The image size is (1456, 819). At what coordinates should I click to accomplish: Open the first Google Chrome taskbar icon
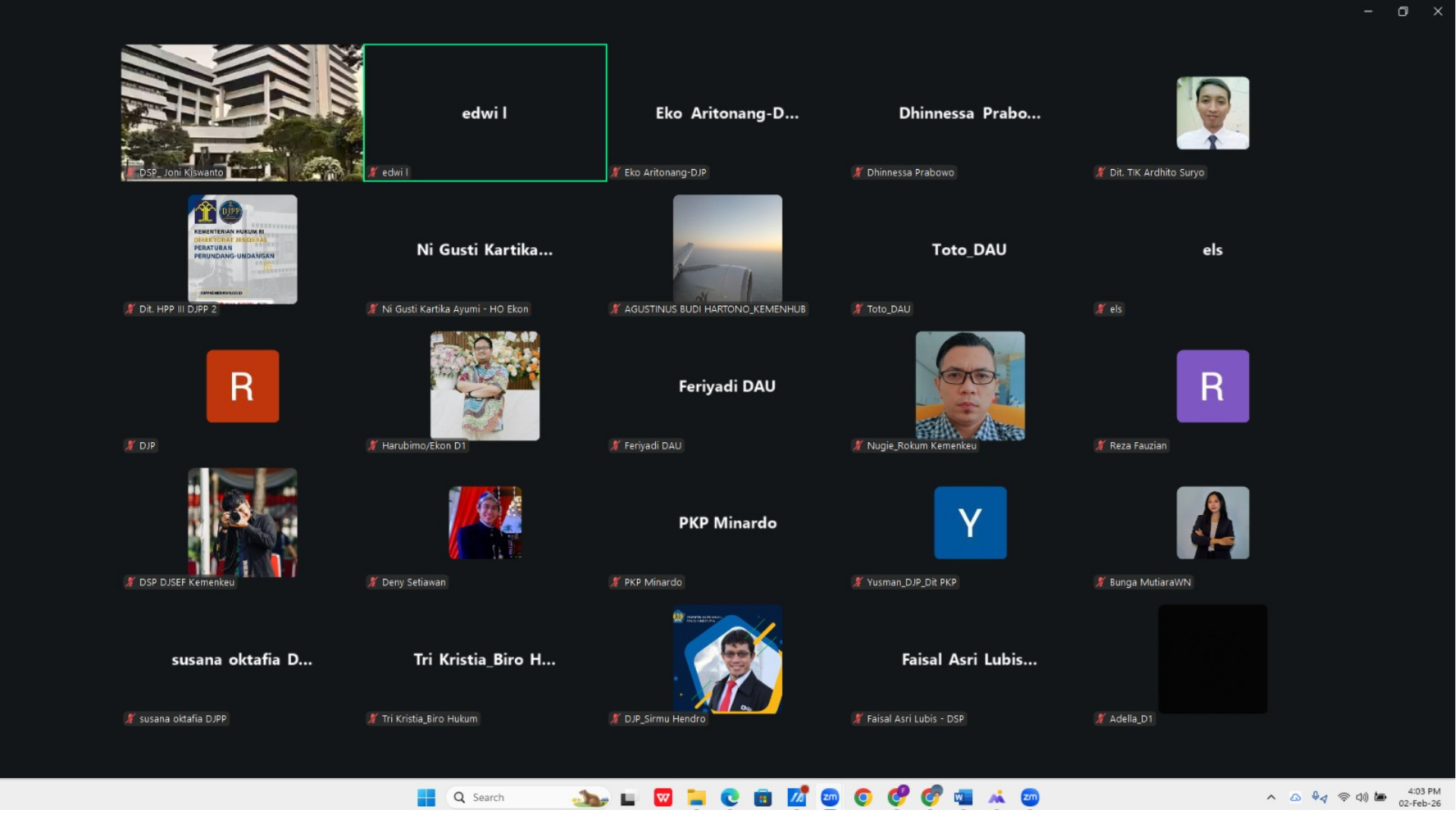click(863, 797)
